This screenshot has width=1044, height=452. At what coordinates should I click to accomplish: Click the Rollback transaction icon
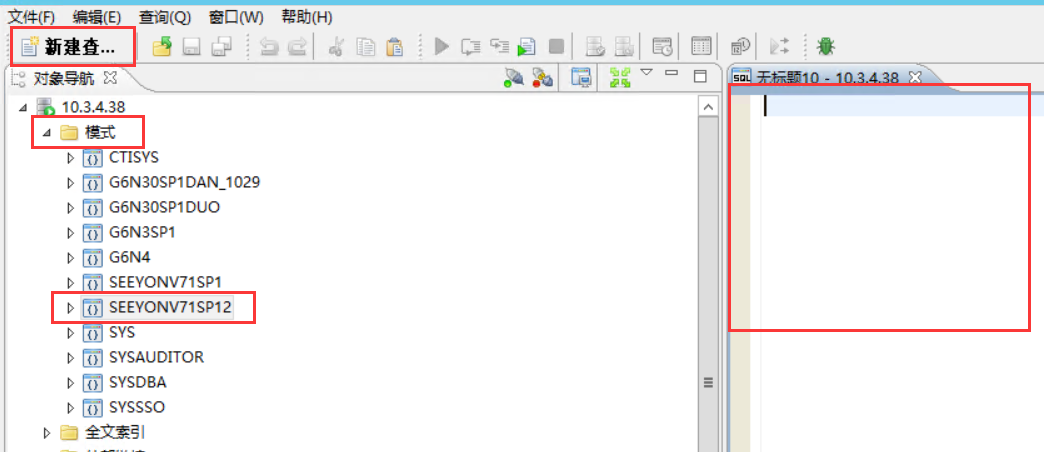point(624,47)
